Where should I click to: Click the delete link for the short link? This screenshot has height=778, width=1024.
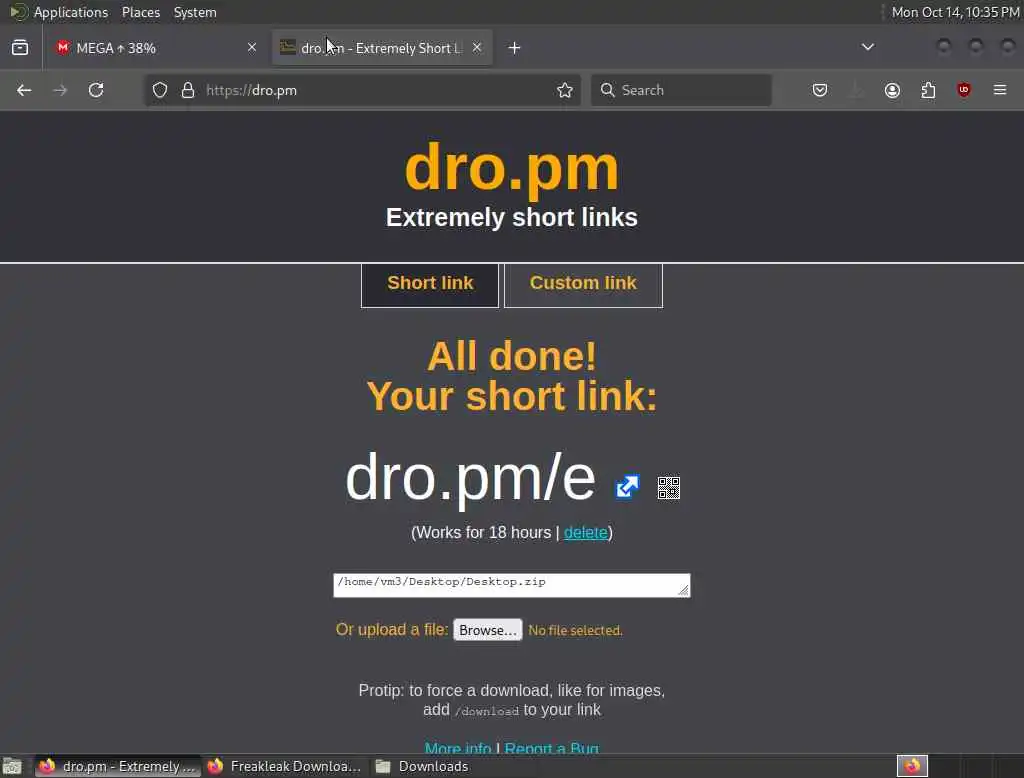click(585, 532)
